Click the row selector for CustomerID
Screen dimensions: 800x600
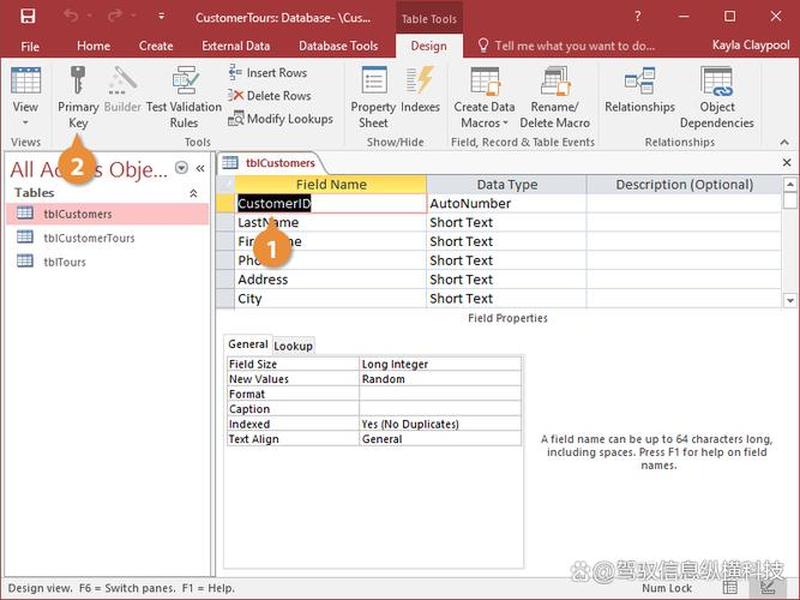point(226,204)
